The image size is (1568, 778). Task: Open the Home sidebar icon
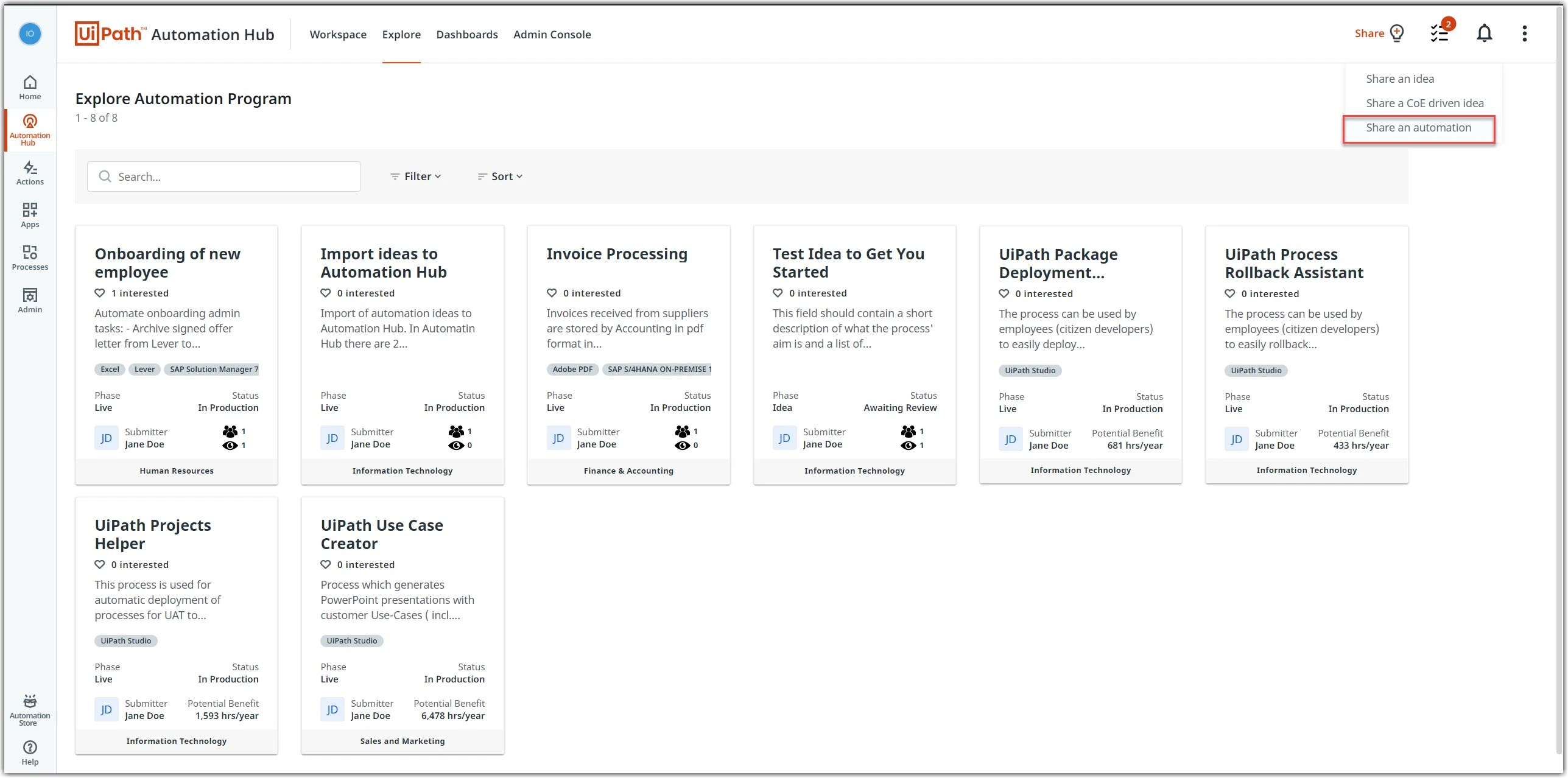[30, 88]
